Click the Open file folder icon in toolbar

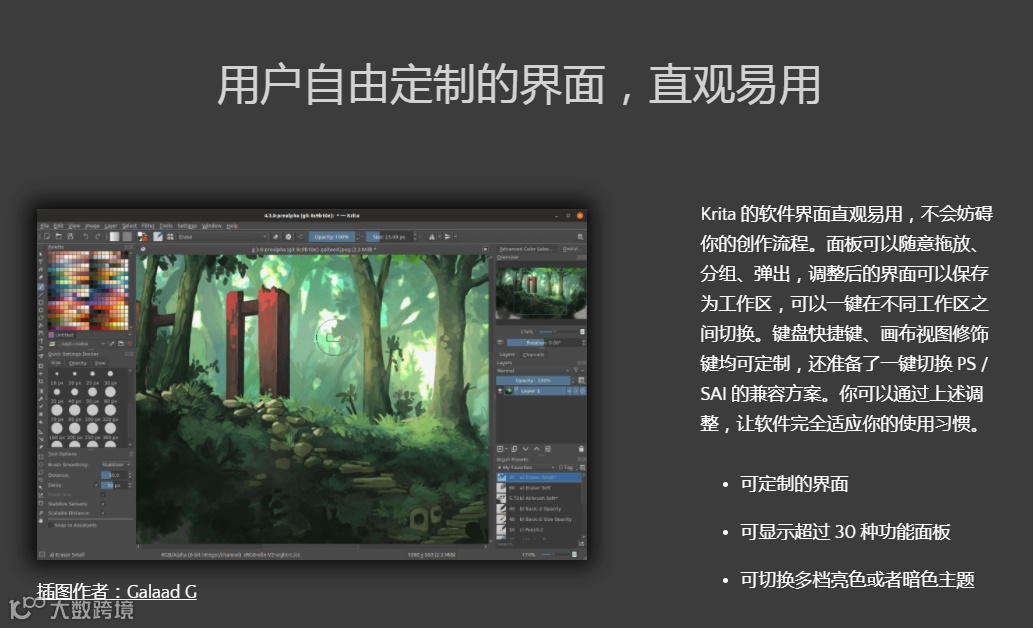click(x=59, y=237)
